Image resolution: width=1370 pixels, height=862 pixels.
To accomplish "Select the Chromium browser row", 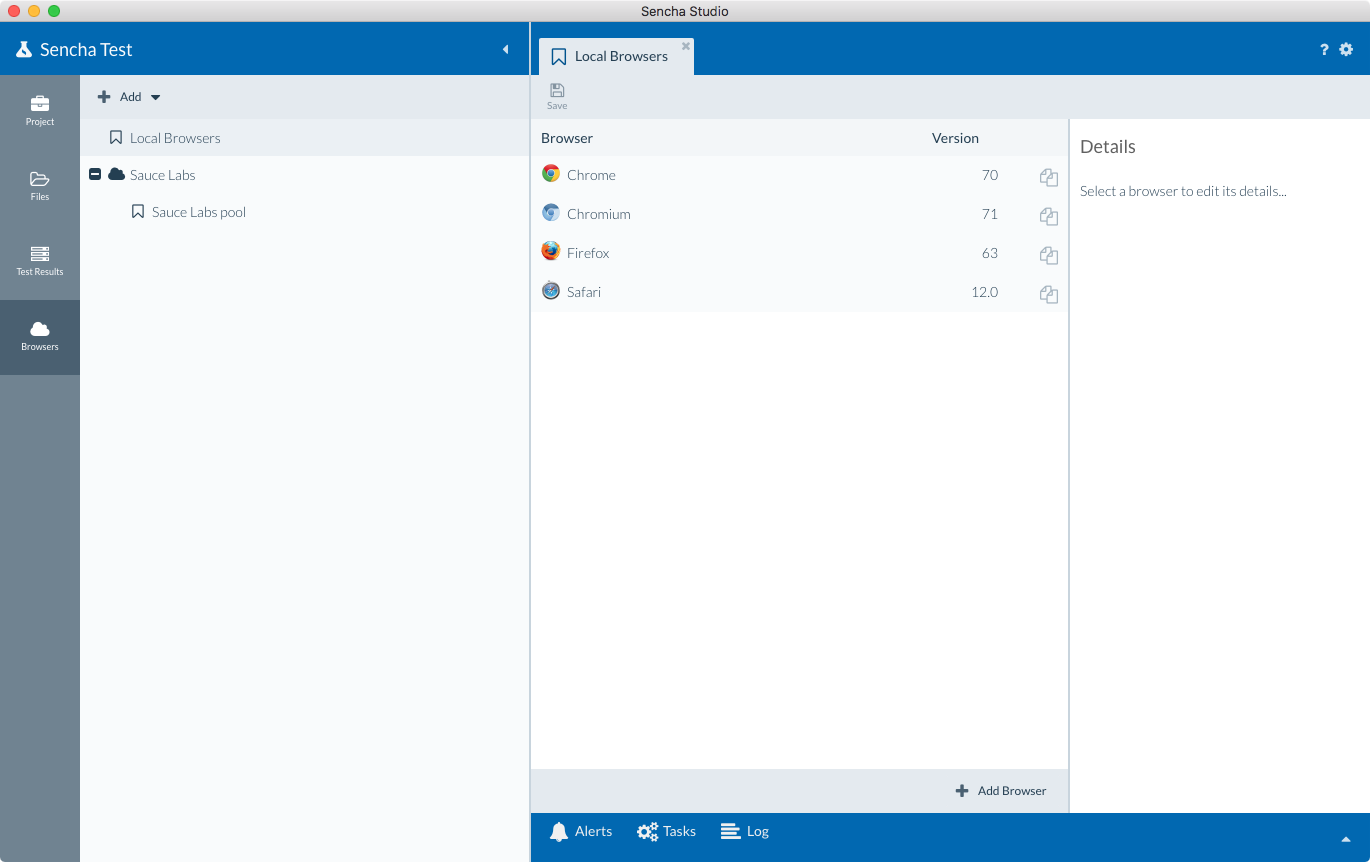I will (x=598, y=214).
